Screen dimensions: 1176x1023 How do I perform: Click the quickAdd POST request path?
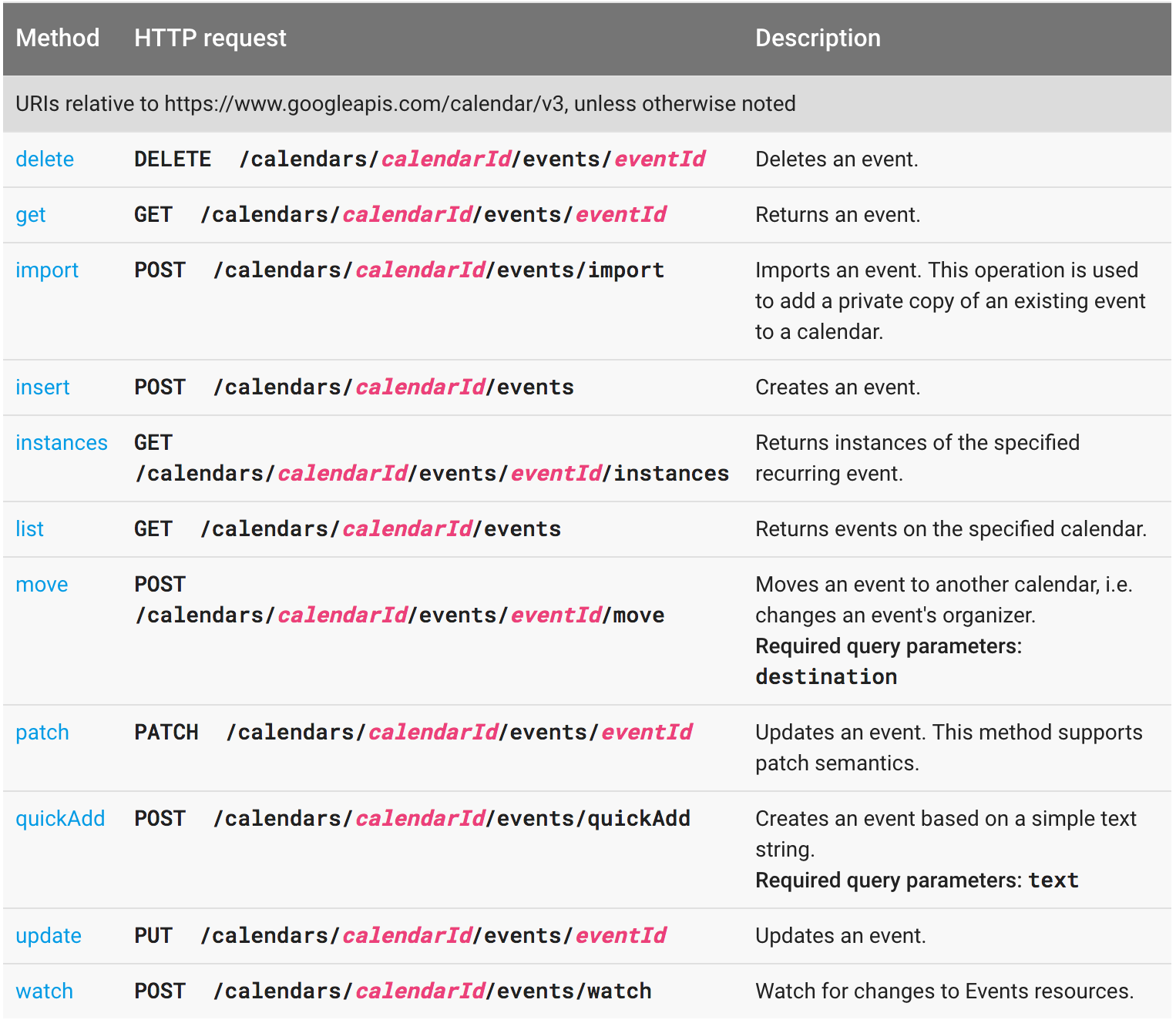tap(452, 819)
